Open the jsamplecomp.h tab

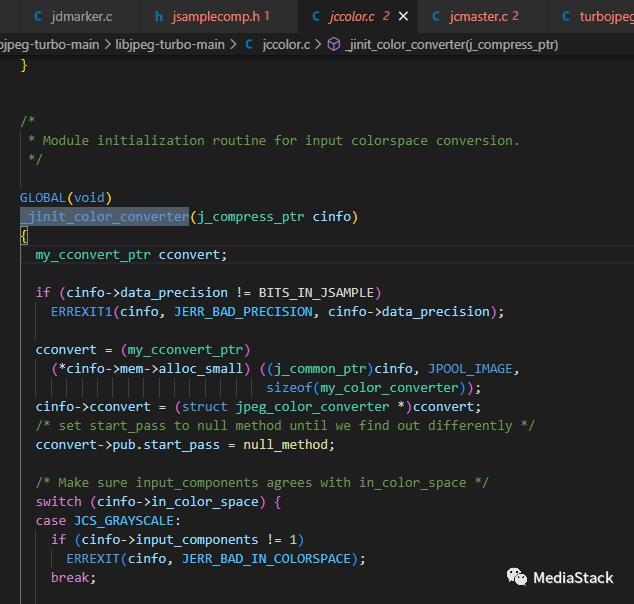215,17
